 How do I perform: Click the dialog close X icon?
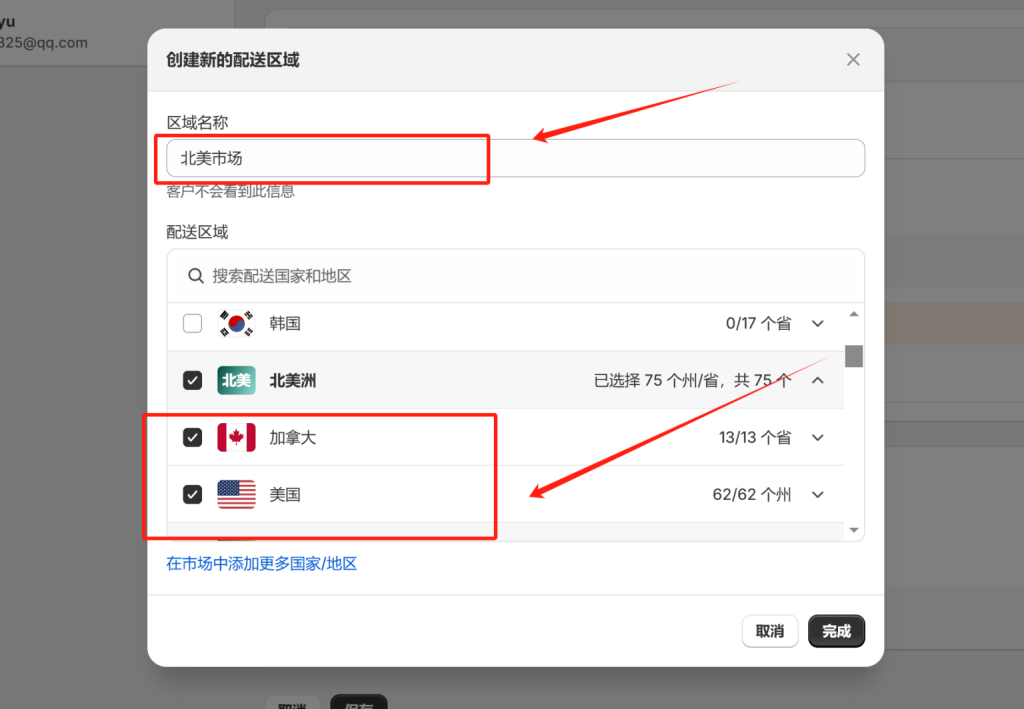click(853, 59)
